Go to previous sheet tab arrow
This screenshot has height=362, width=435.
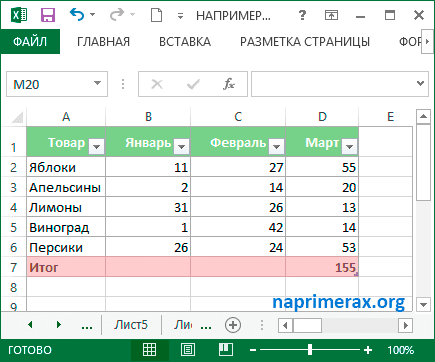(30, 324)
